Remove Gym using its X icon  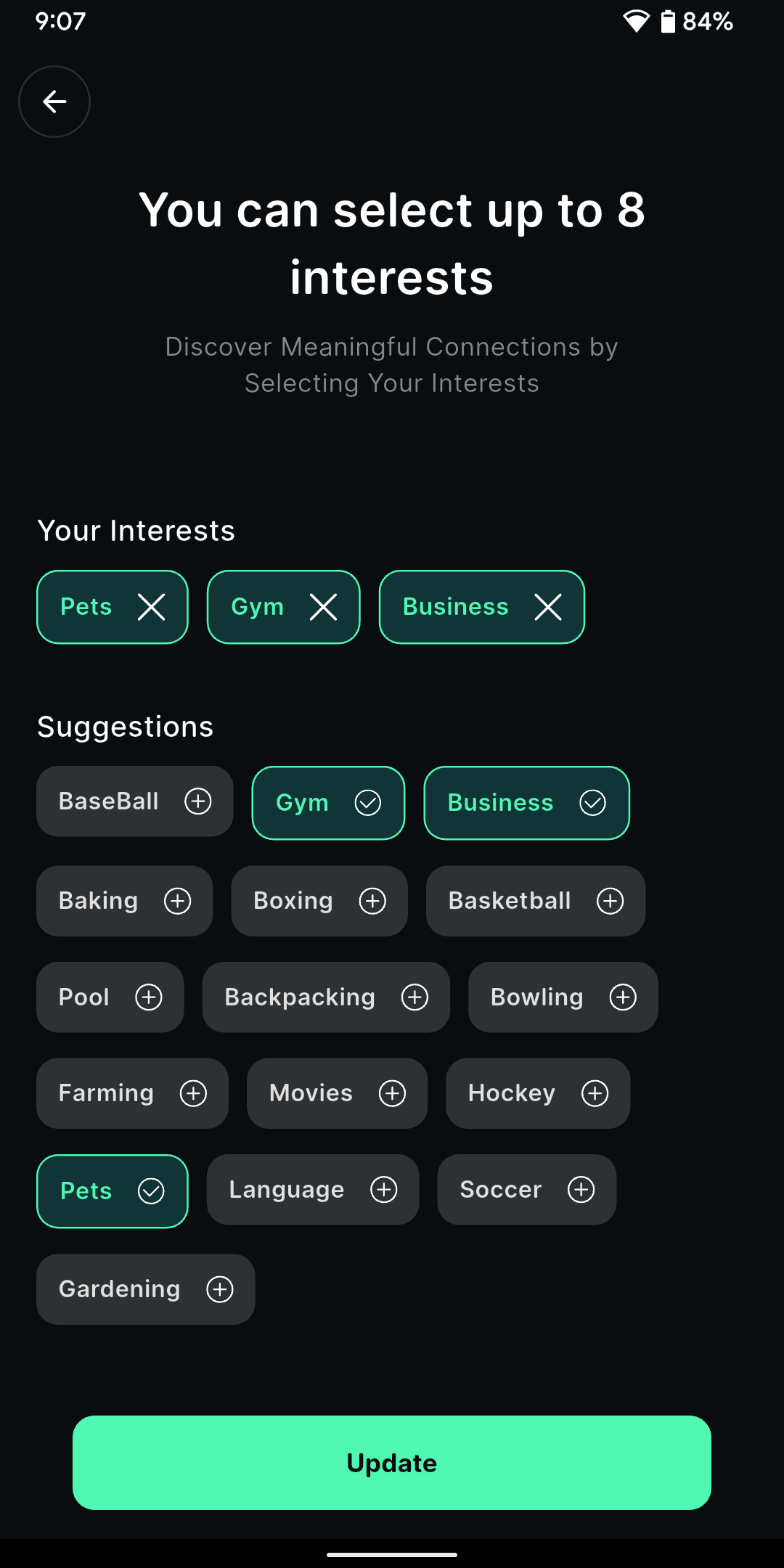pyautogui.click(x=323, y=607)
